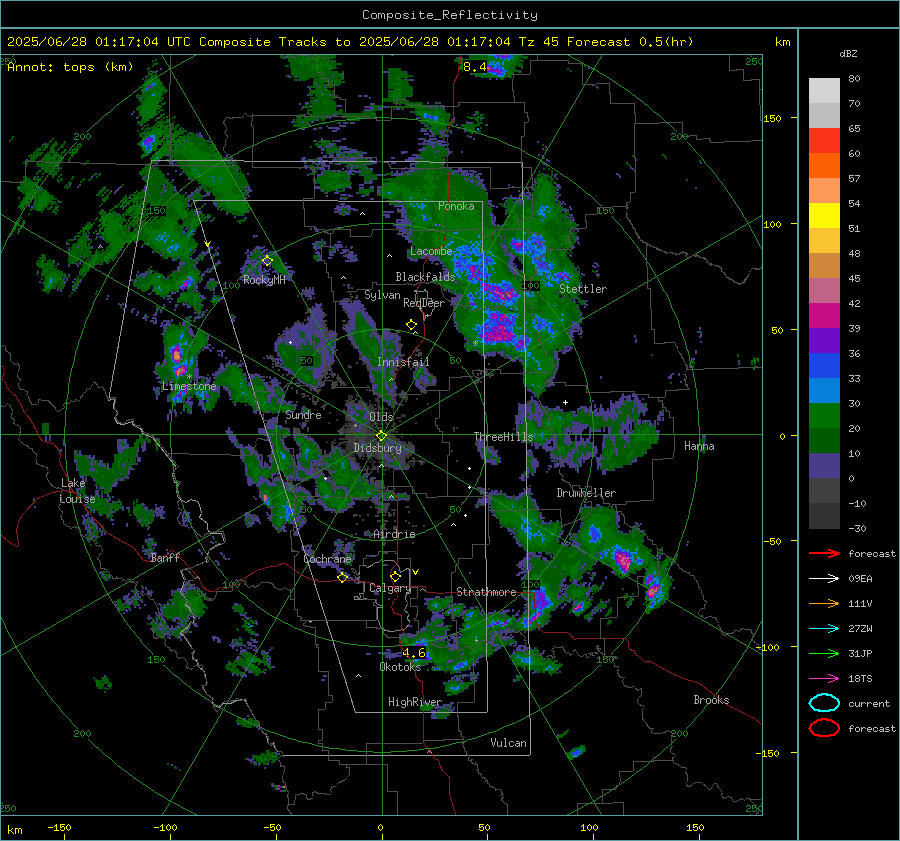
Task: Click the white 09EA arrow icon
Action: tap(824, 579)
